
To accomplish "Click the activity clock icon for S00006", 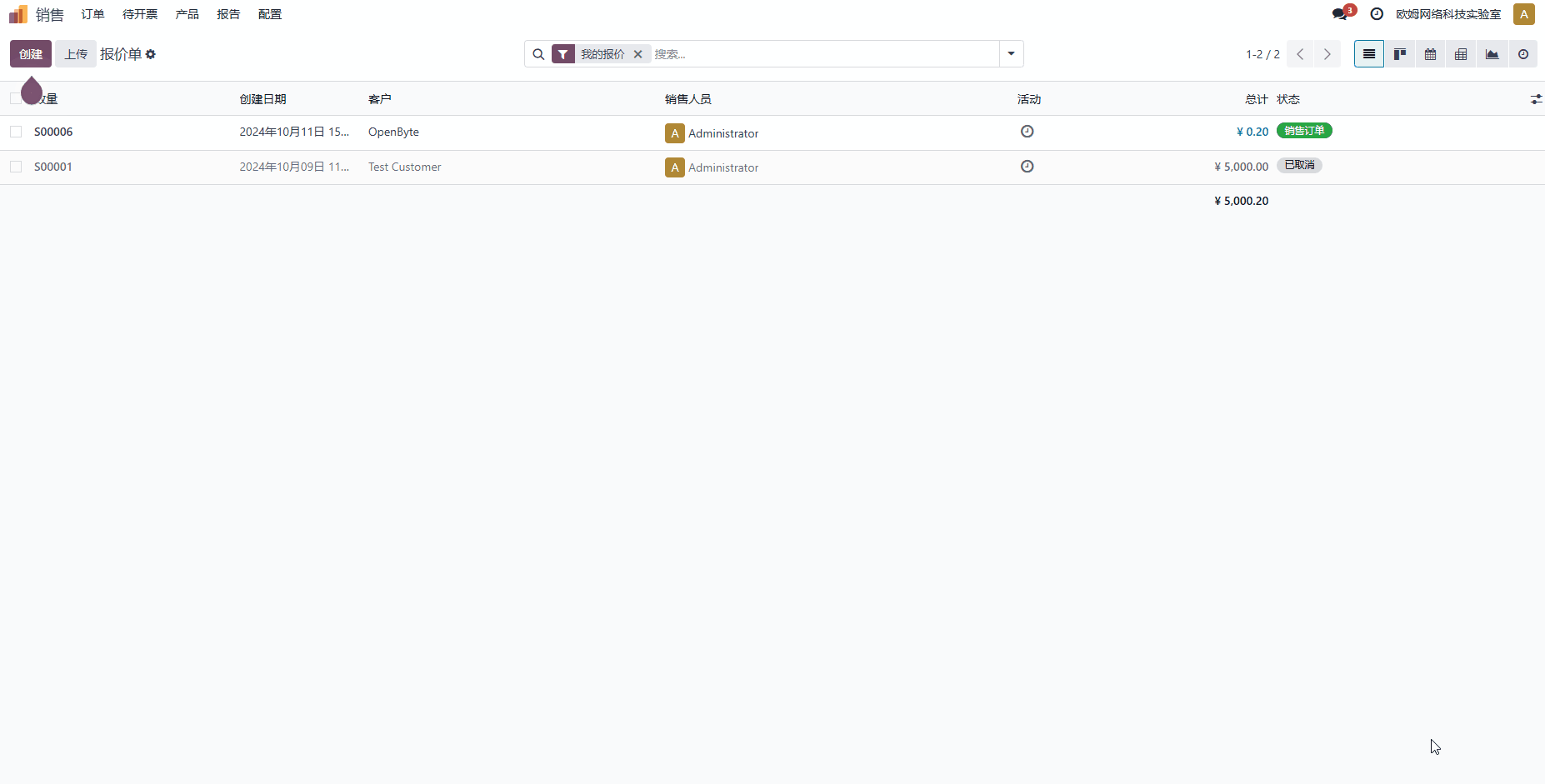I will point(1027,132).
